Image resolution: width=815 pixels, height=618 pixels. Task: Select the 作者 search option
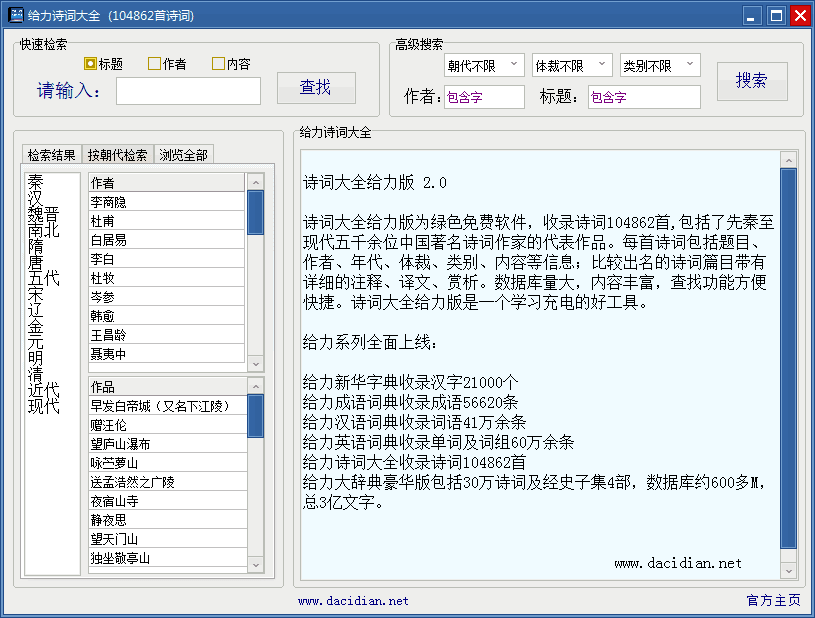155,64
